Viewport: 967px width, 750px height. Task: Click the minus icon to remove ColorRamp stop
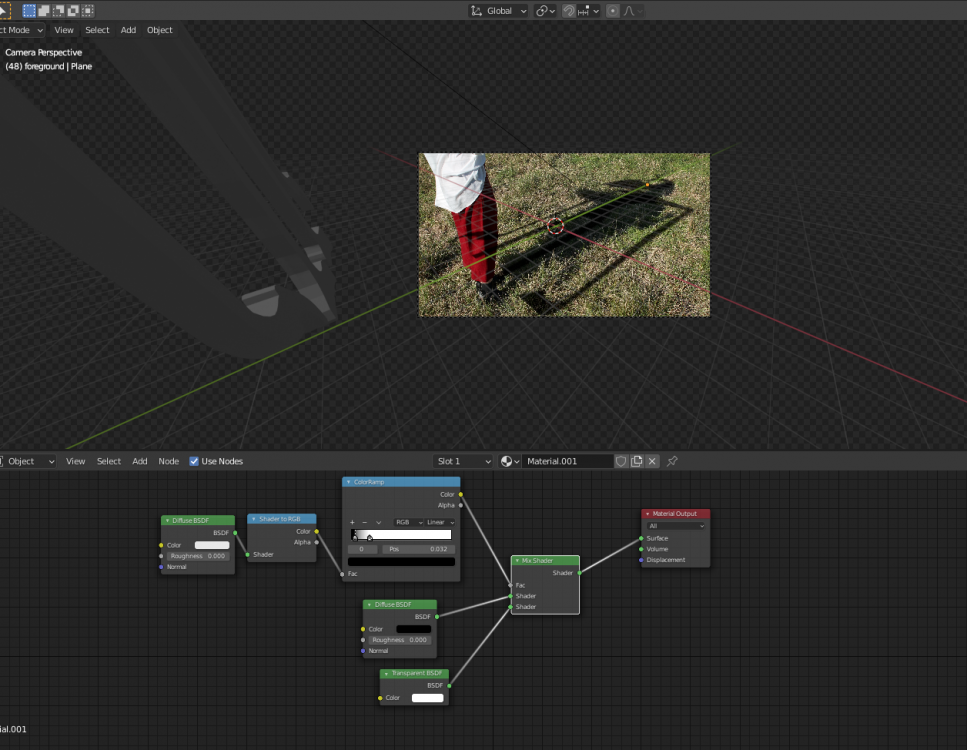point(364,522)
